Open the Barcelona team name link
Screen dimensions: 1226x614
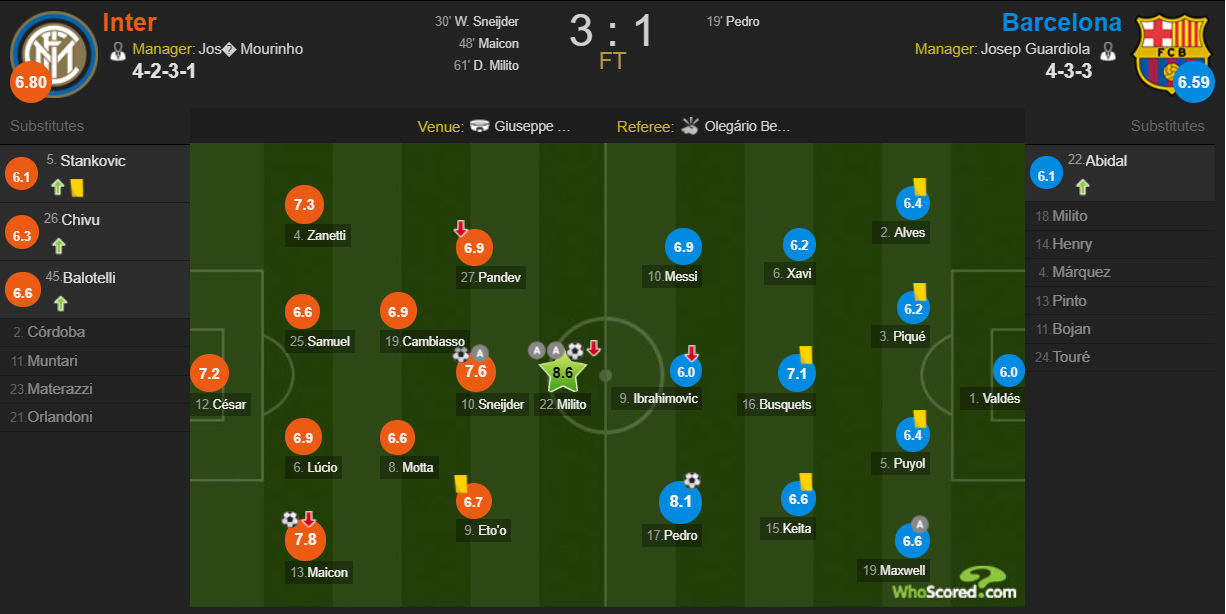coord(1062,22)
